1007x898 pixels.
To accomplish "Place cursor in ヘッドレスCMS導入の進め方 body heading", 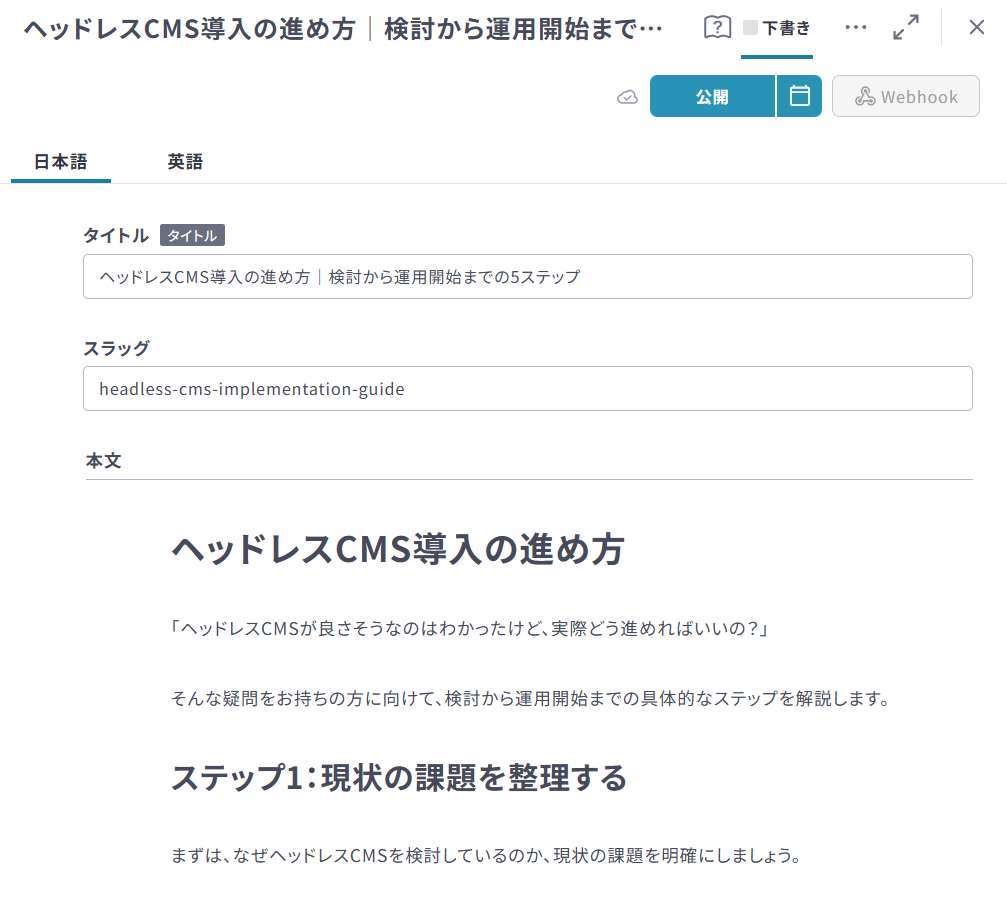I will 398,550.
